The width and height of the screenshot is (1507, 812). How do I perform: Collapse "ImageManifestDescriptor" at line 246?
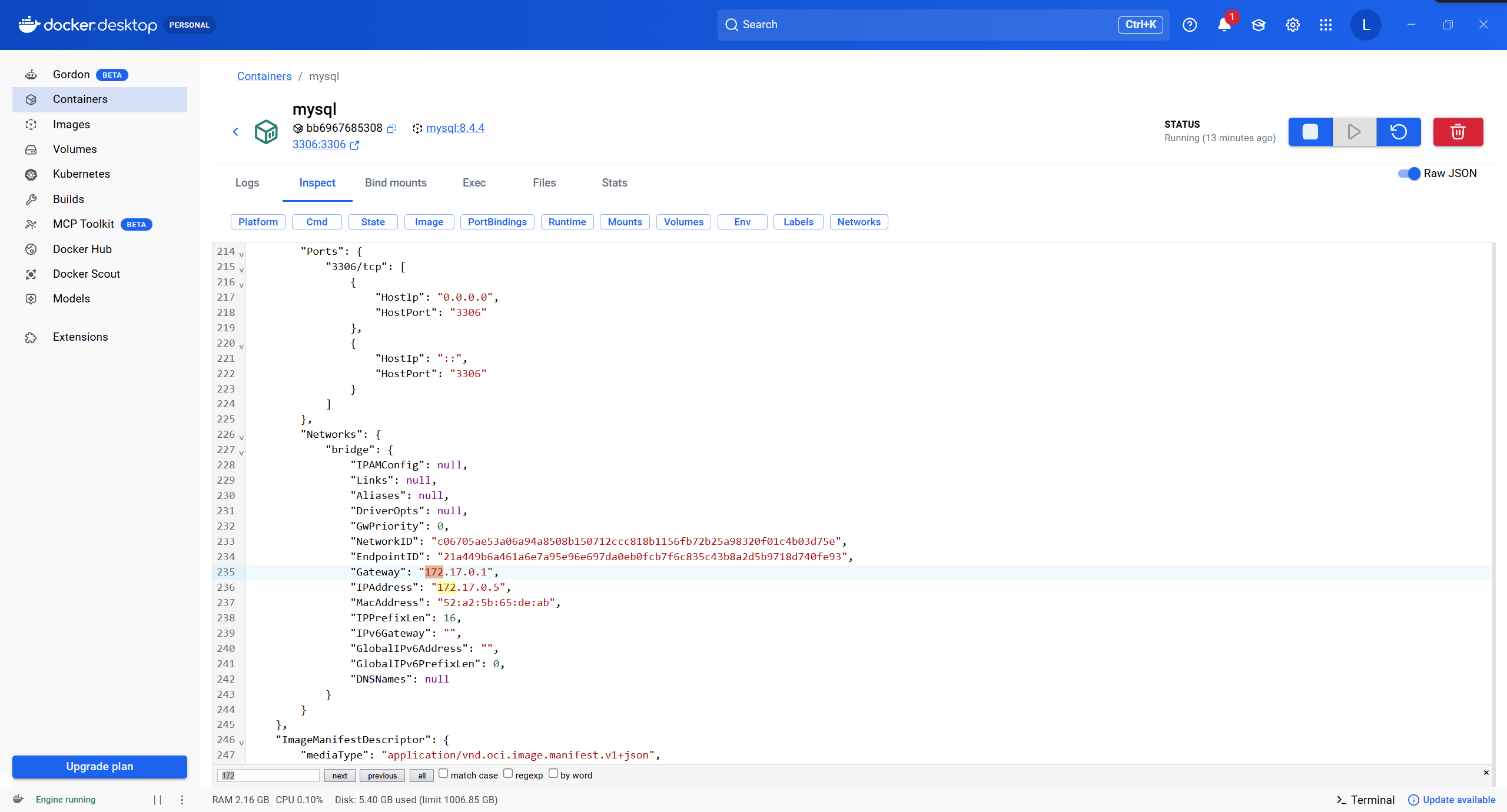(x=241, y=743)
